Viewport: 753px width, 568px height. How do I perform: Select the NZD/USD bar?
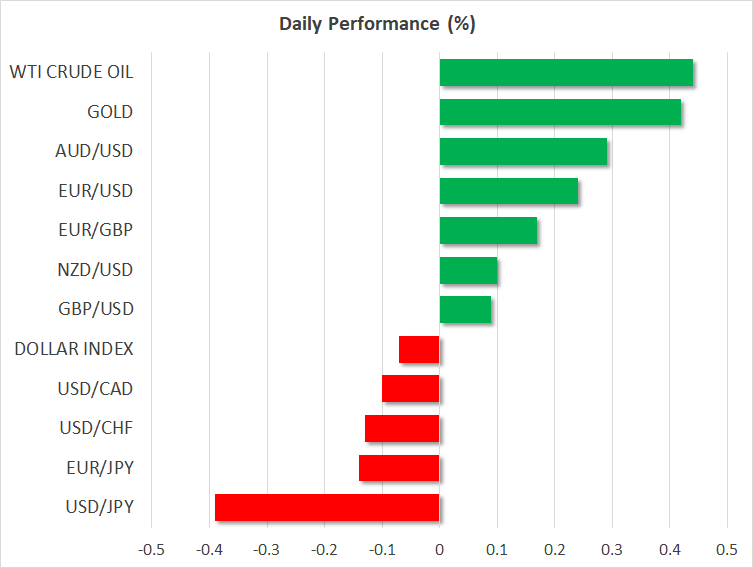[468, 270]
